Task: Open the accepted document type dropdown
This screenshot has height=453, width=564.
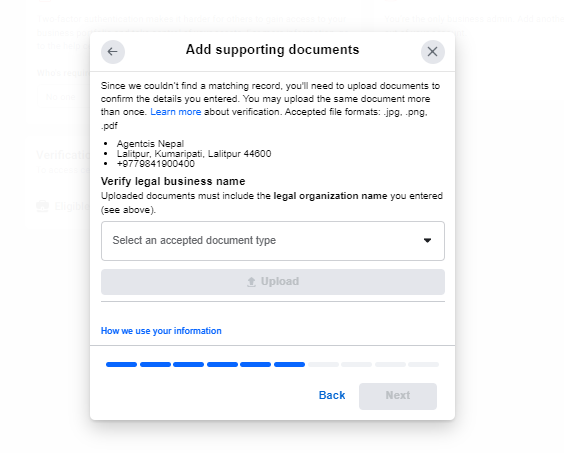Action: [273, 241]
